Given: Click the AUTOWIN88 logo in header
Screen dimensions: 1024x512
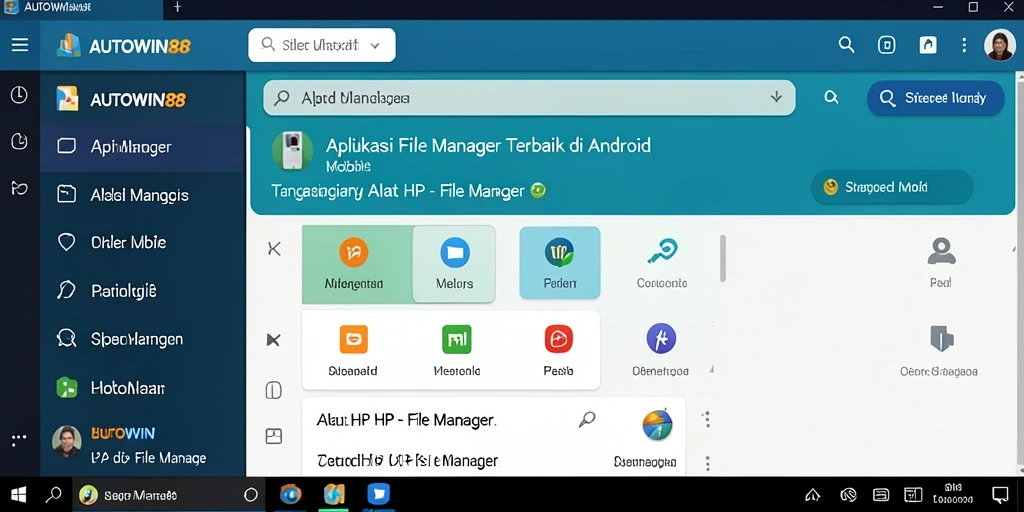Looking at the screenshot, I should click(124, 46).
